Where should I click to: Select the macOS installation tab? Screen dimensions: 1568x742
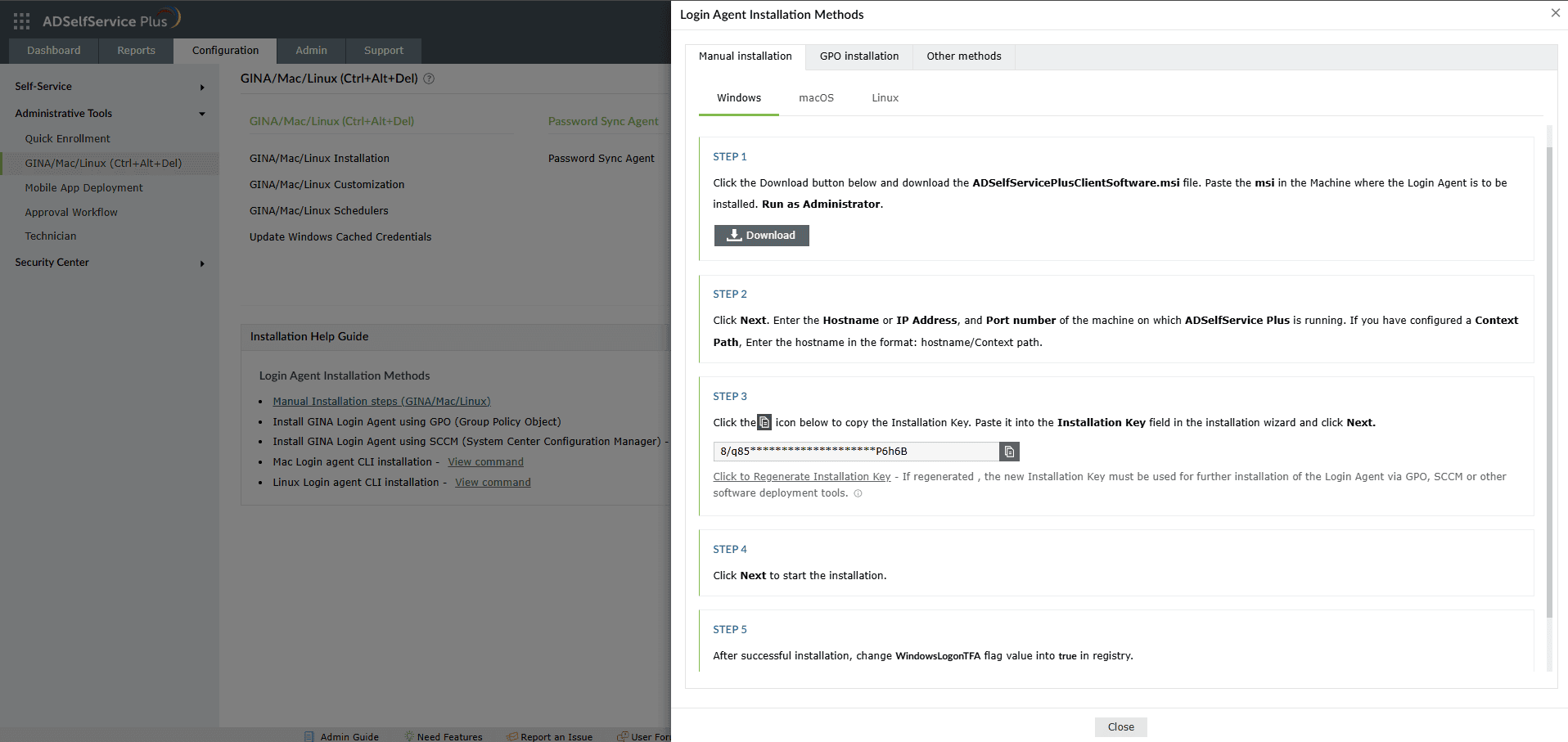tap(816, 97)
